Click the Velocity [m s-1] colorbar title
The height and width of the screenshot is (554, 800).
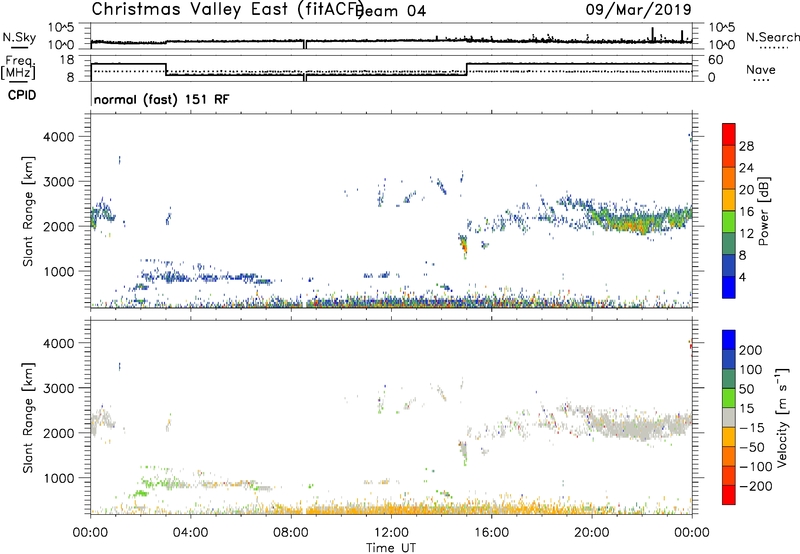[782, 417]
